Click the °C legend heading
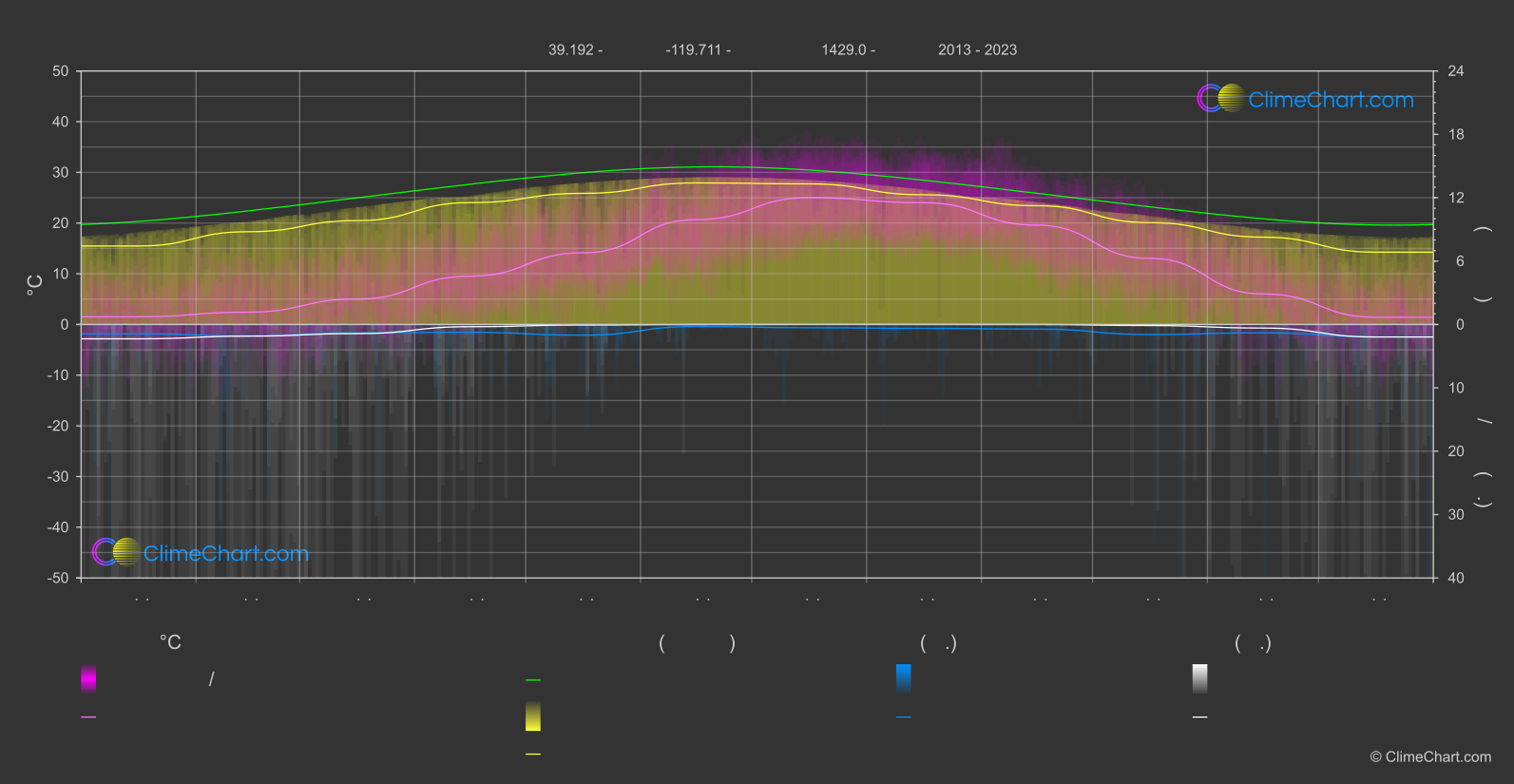Viewport: 1514px width, 784px height. pyautogui.click(x=170, y=642)
